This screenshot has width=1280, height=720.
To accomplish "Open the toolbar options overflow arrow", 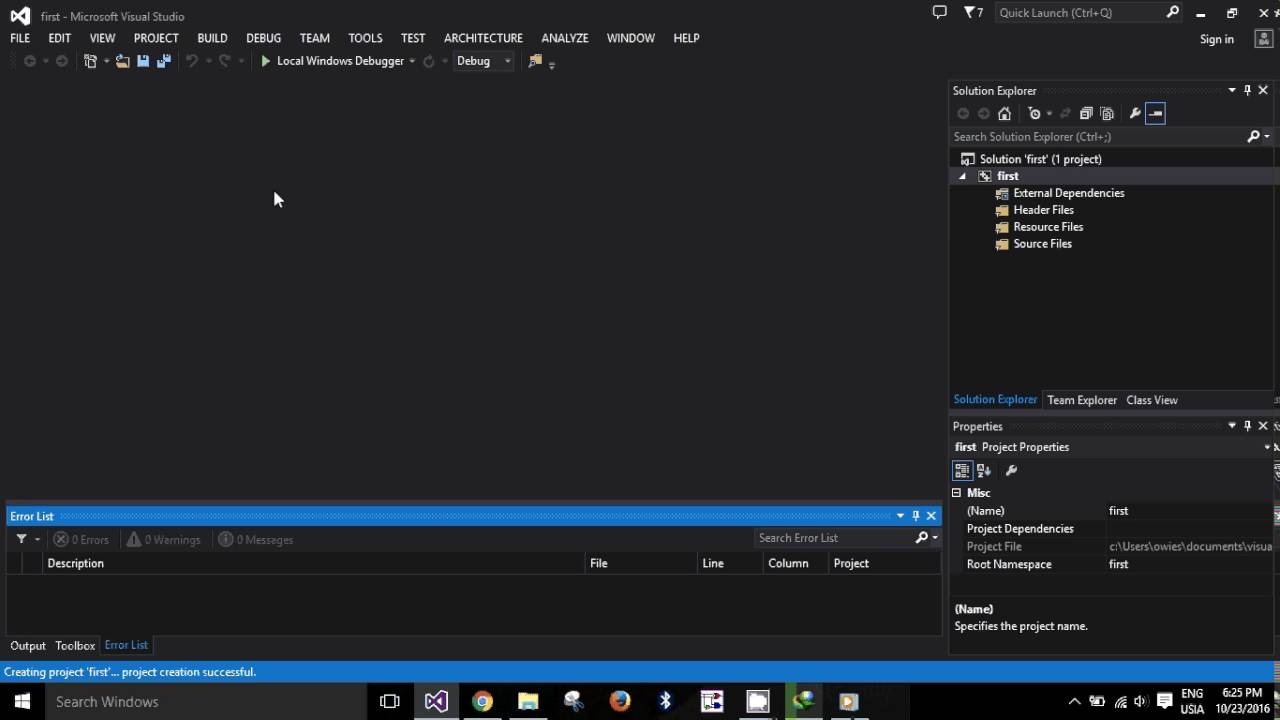I will click(552, 63).
